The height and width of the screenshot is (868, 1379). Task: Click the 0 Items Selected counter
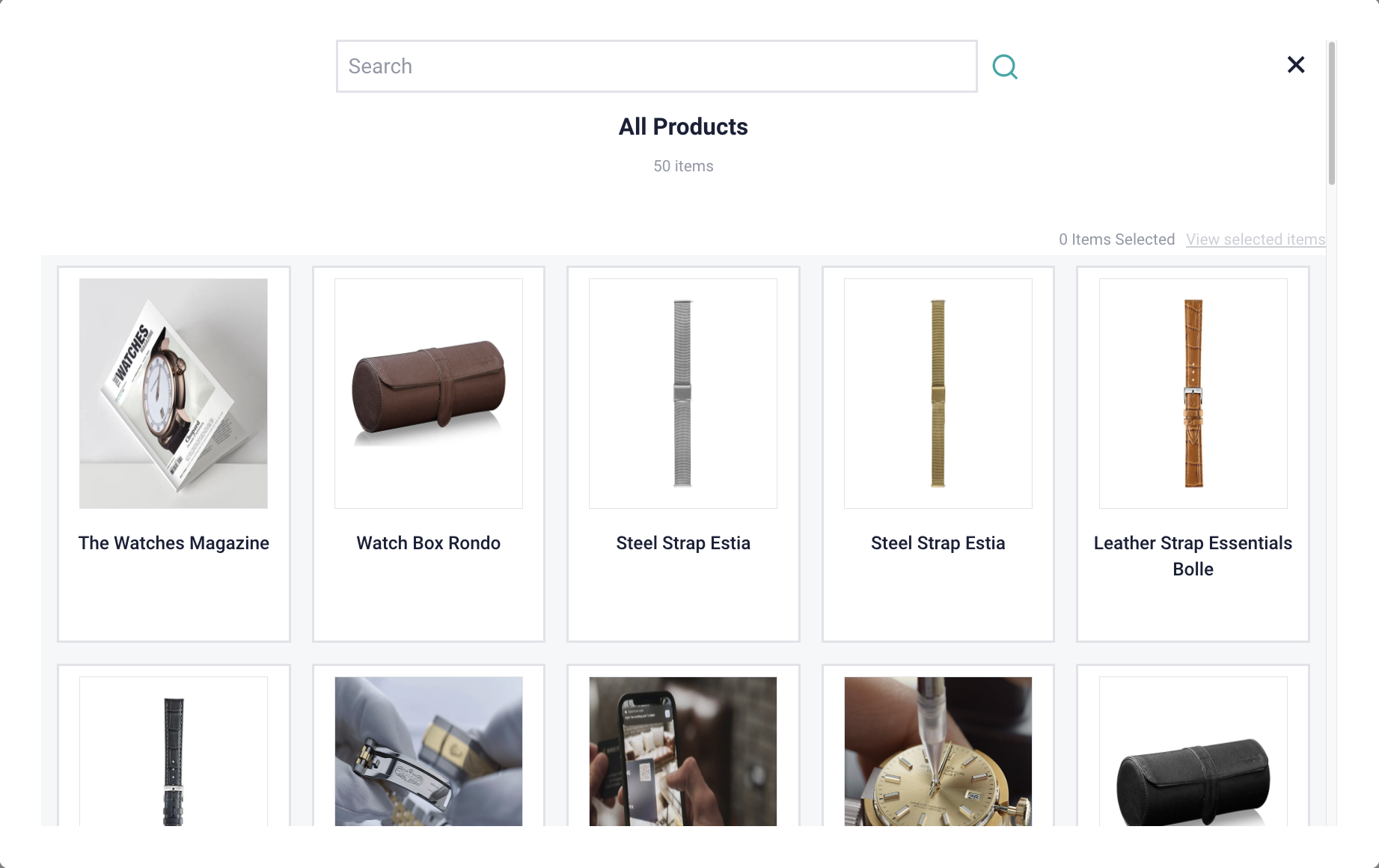click(x=1116, y=239)
